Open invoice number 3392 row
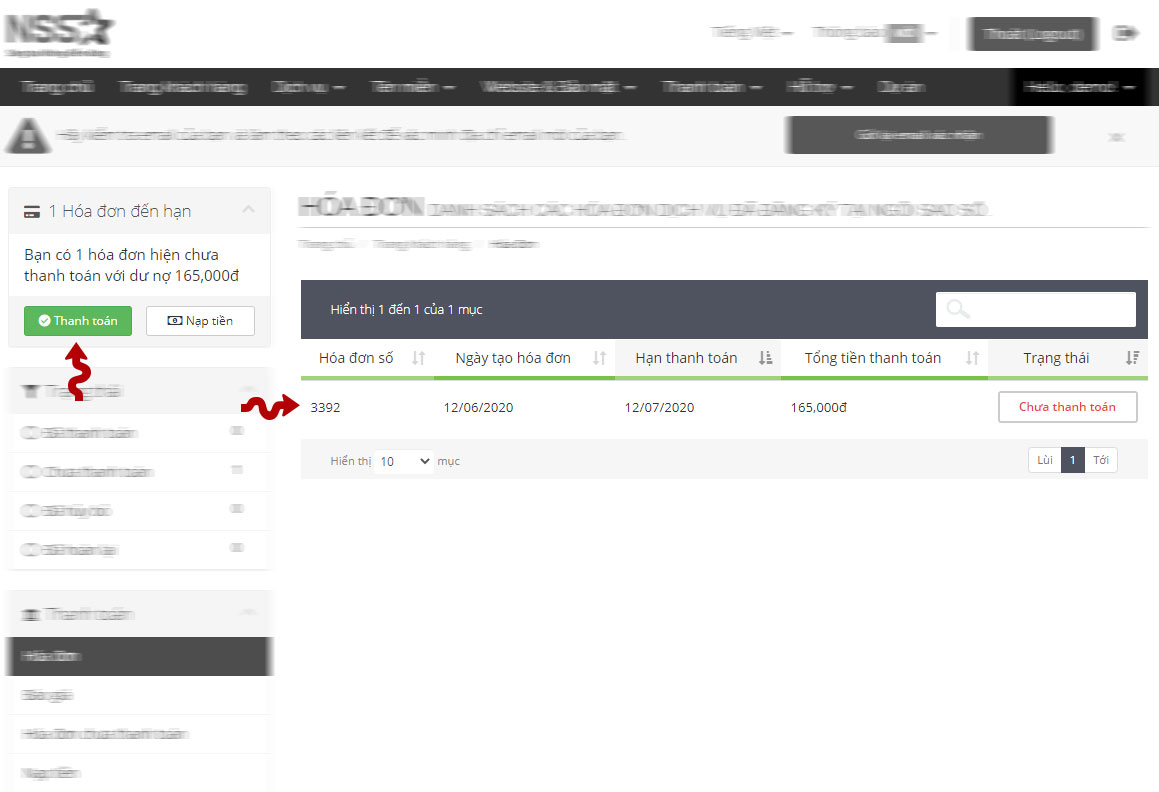This screenshot has width=1159, height=792. [325, 407]
